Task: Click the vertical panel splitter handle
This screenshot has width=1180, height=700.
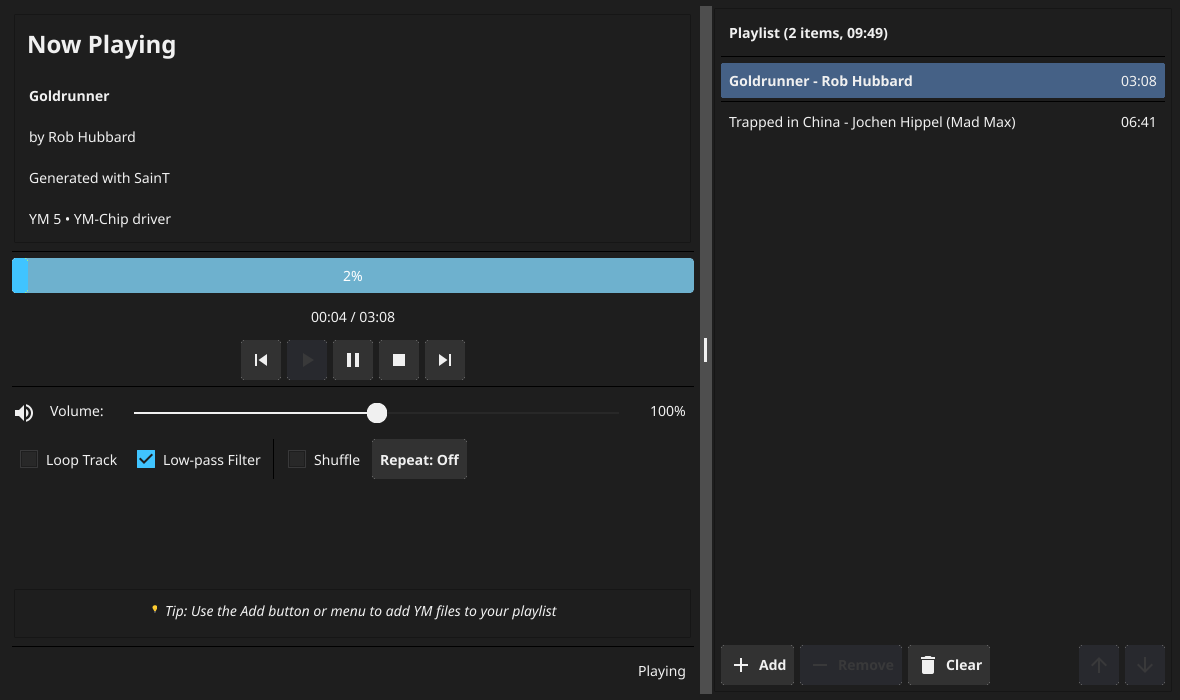Action: tap(705, 350)
